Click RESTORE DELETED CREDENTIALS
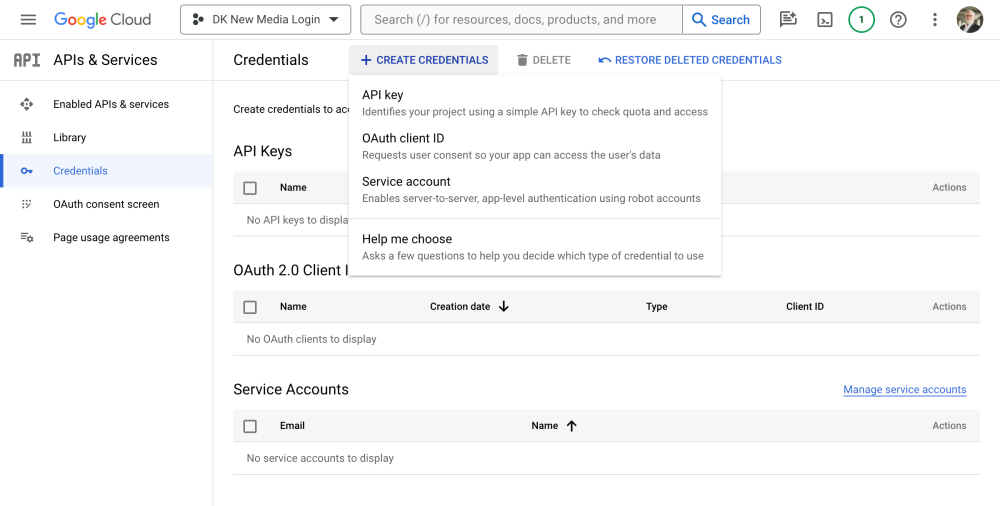 click(690, 60)
